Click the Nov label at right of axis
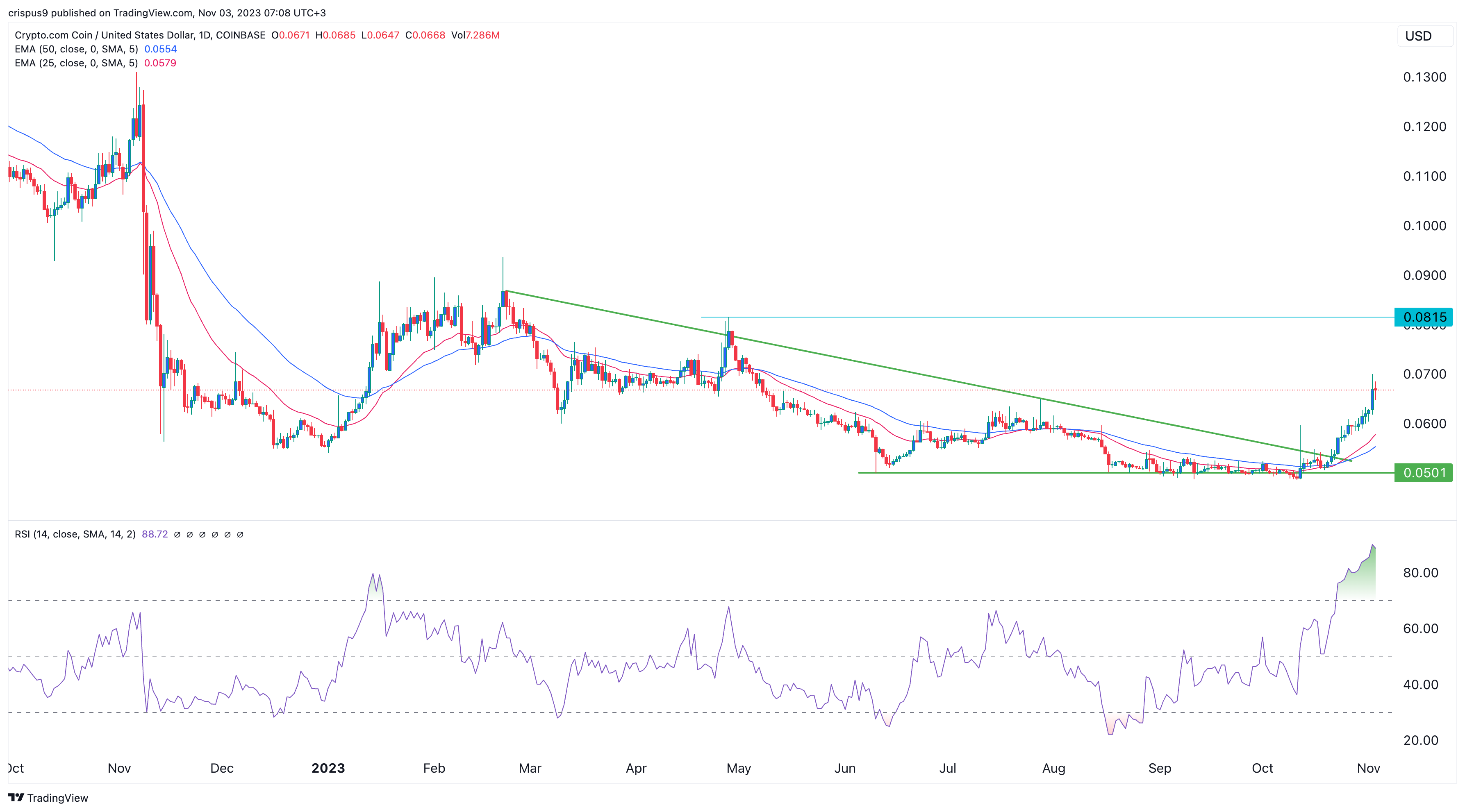 click(1368, 768)
